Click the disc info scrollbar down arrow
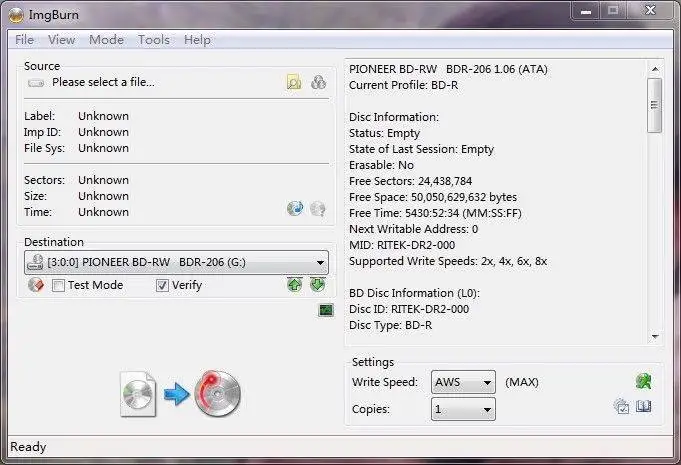 pyautogui.click(x=655, y=336)
